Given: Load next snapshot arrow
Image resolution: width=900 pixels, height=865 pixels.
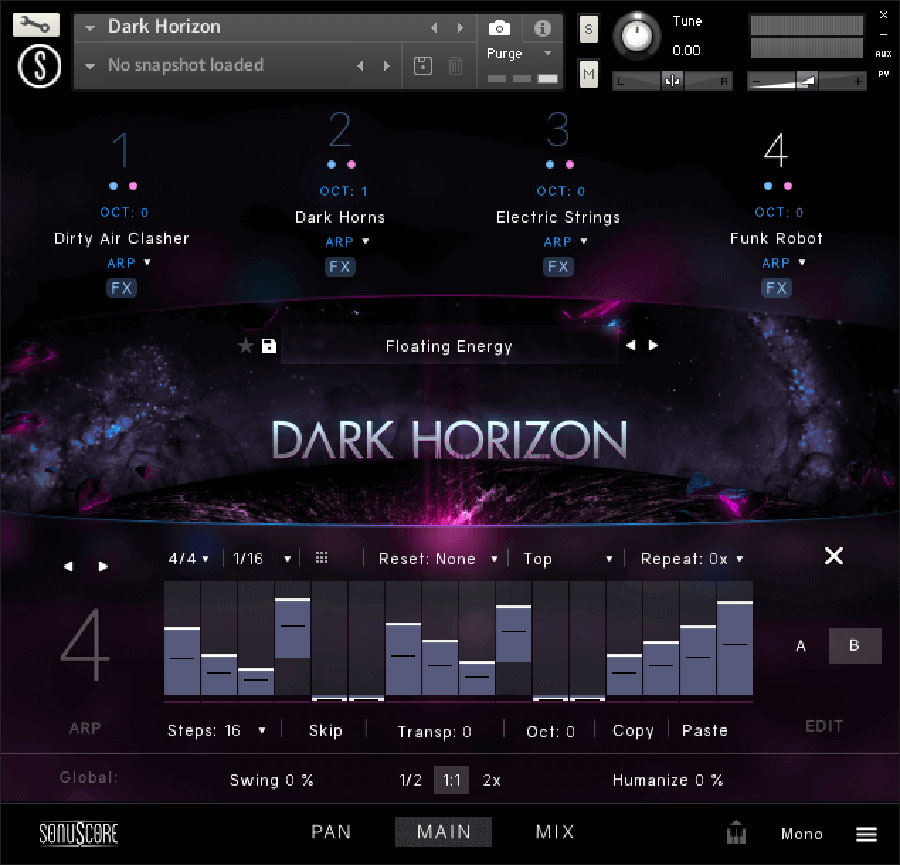Looking at the screenshot, I should [x=386, y=66].
